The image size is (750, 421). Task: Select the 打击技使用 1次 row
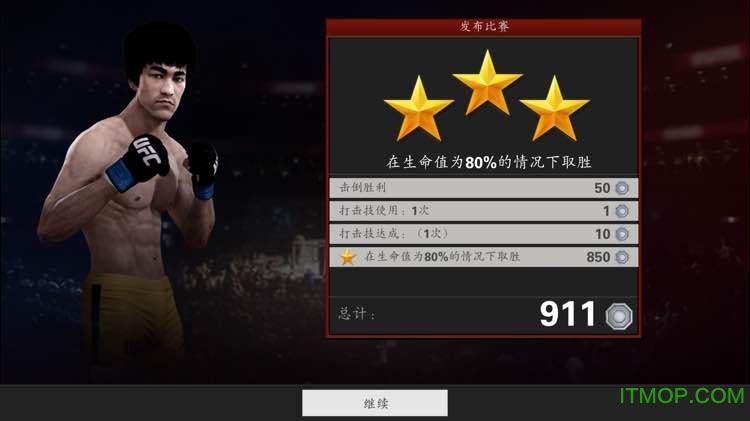484,211
